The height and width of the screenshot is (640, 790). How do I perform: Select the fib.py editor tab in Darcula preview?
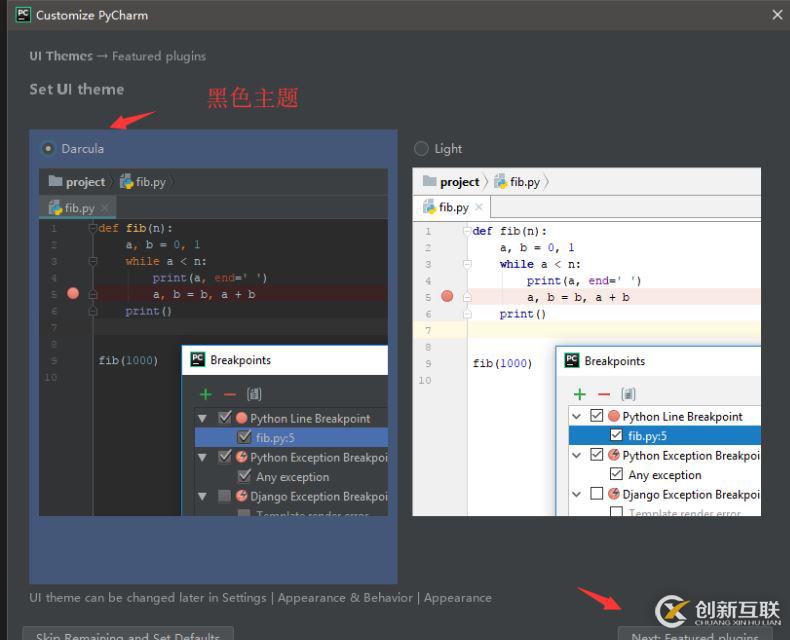tap(78, 208)
